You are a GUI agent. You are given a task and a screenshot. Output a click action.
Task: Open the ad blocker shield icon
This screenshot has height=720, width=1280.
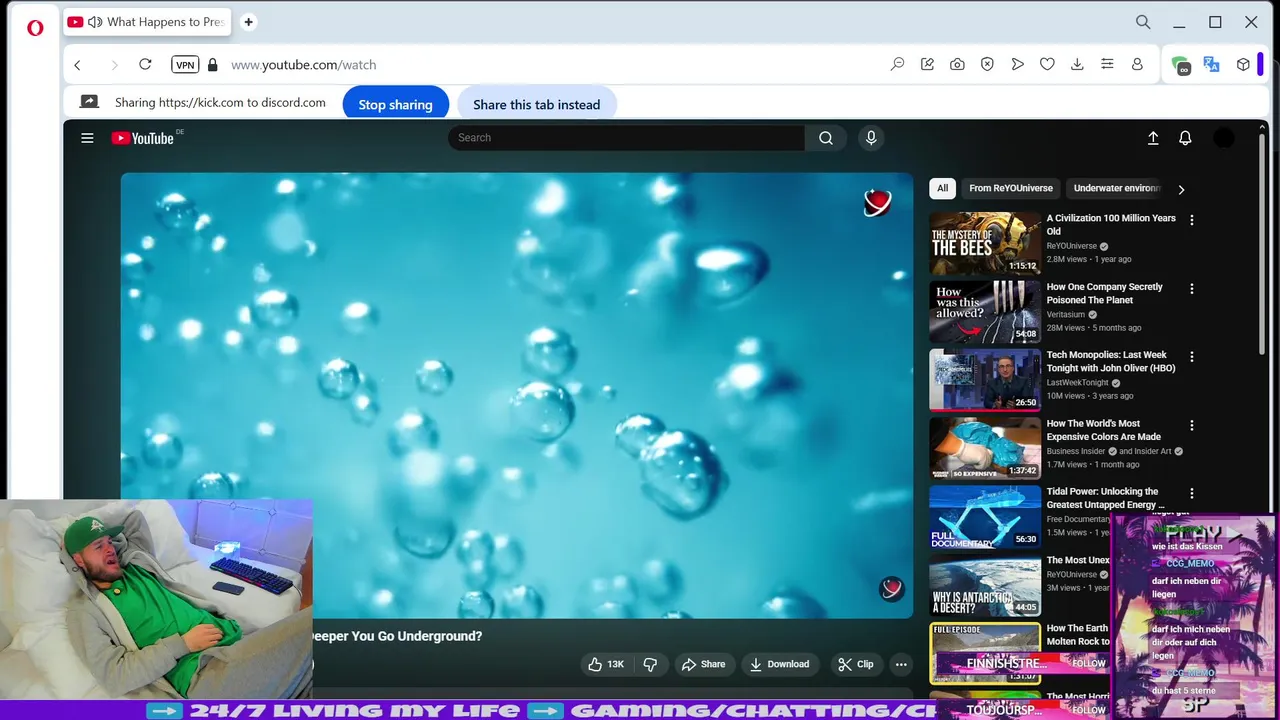(987, 65)
